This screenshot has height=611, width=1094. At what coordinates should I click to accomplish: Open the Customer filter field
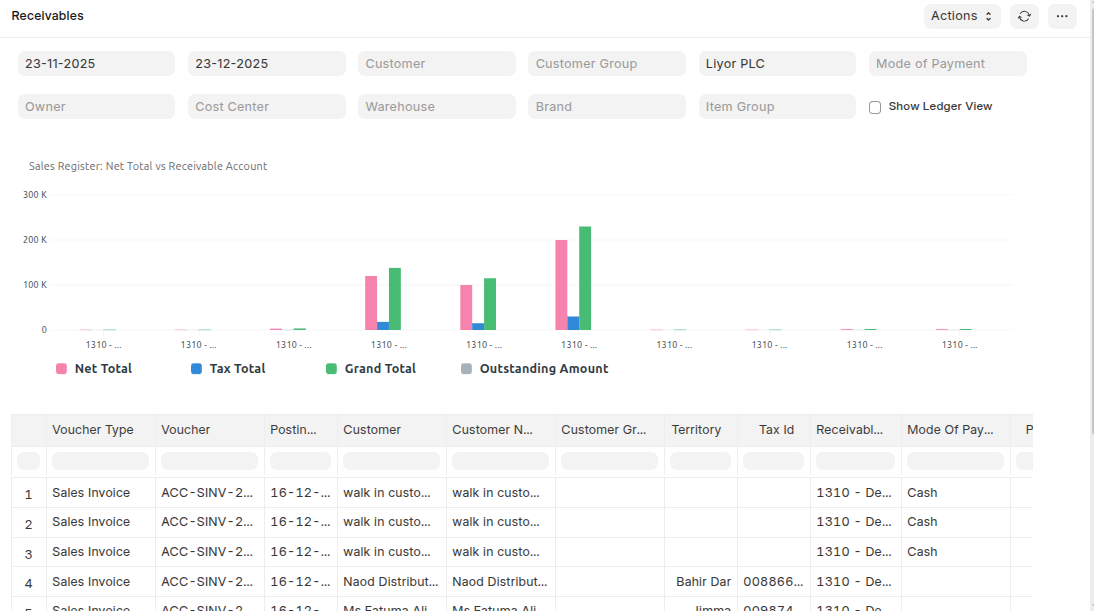[436, 64]
